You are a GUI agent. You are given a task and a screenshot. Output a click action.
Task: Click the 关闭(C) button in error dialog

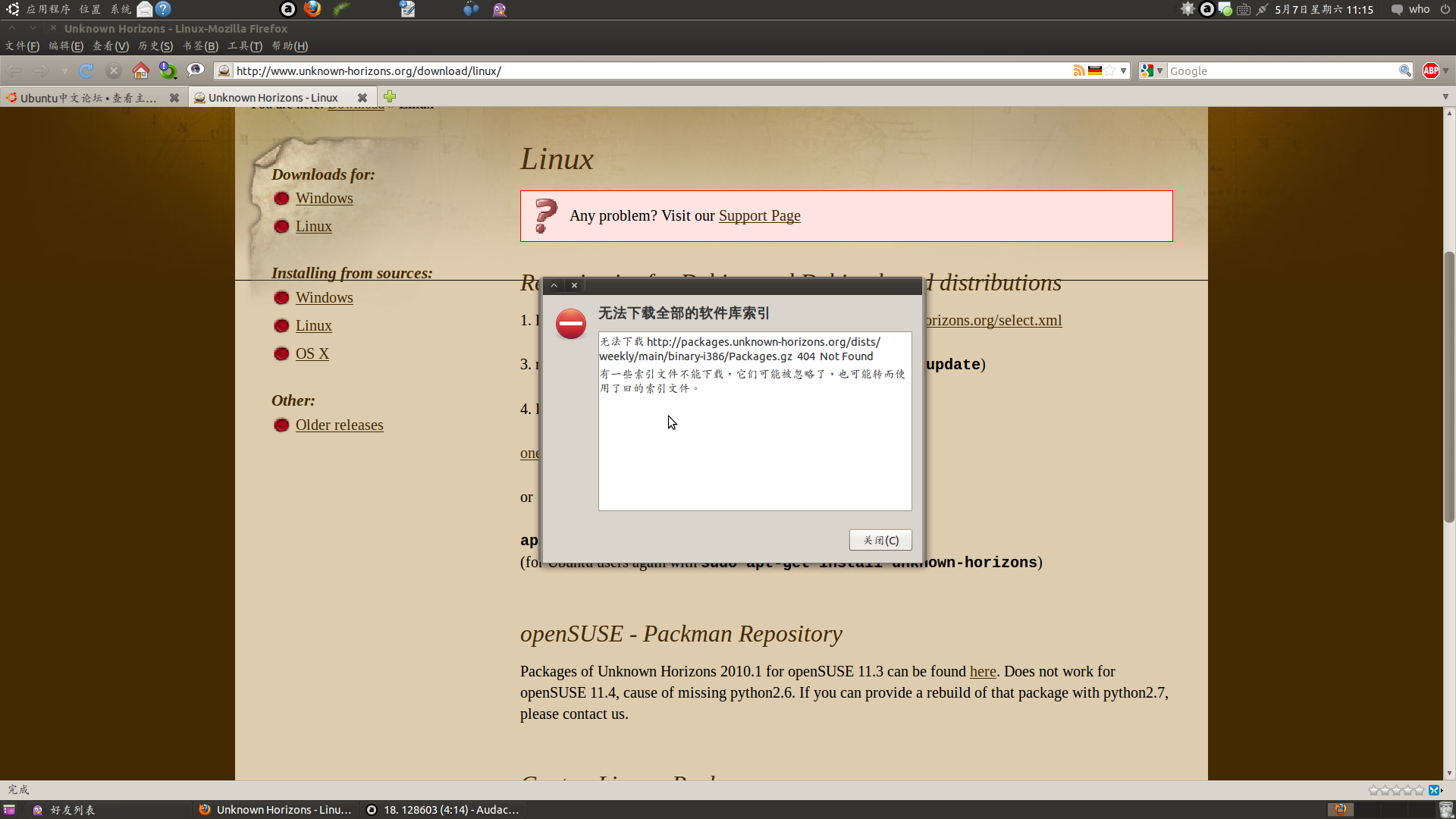(880, 540)
